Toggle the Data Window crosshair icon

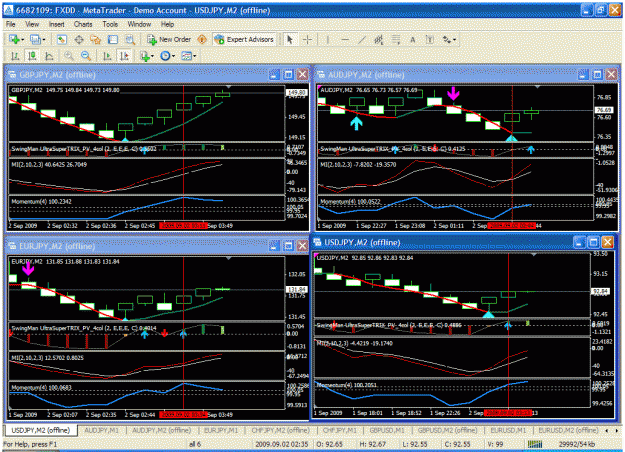[79, 39]
